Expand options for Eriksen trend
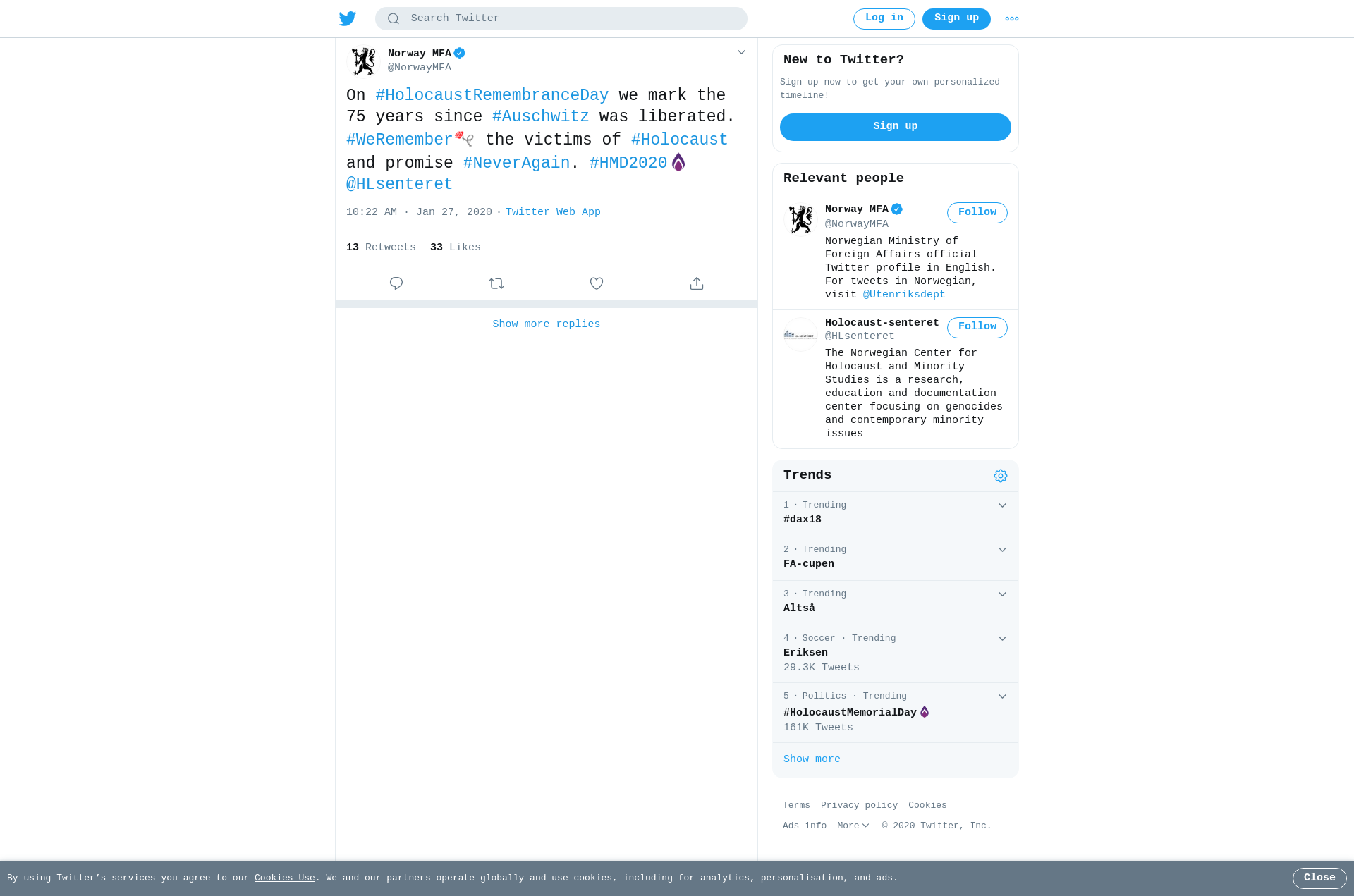This screenshot has height=896, width=1354. pos(1002,639)
